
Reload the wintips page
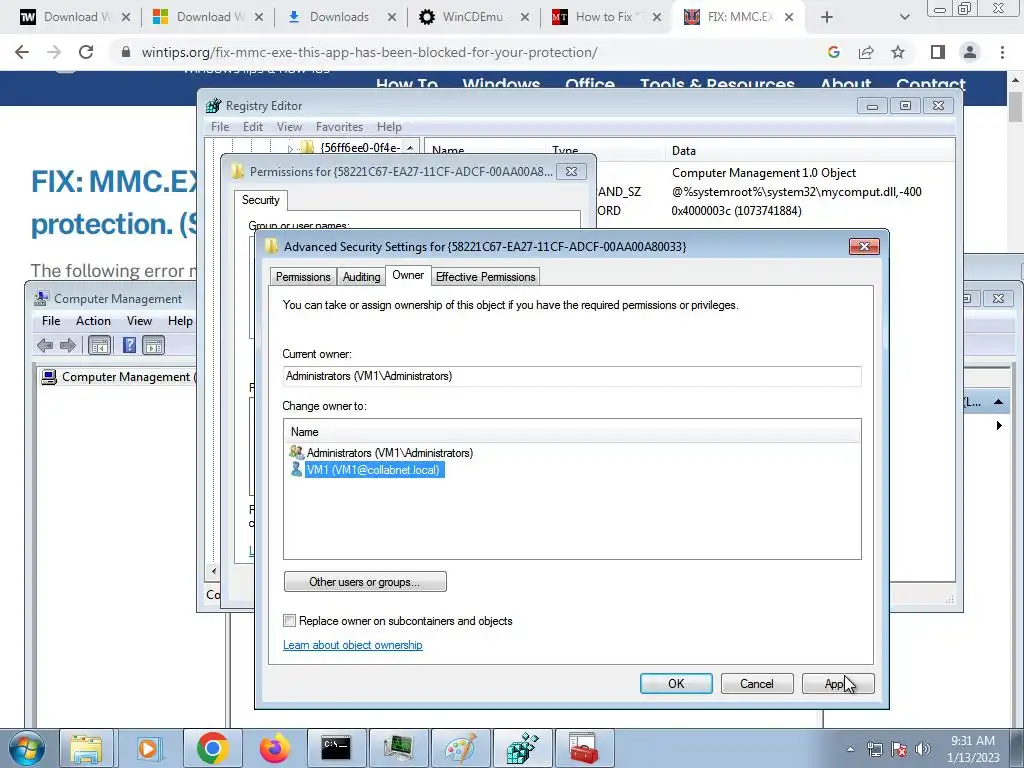tap(86, 52)
